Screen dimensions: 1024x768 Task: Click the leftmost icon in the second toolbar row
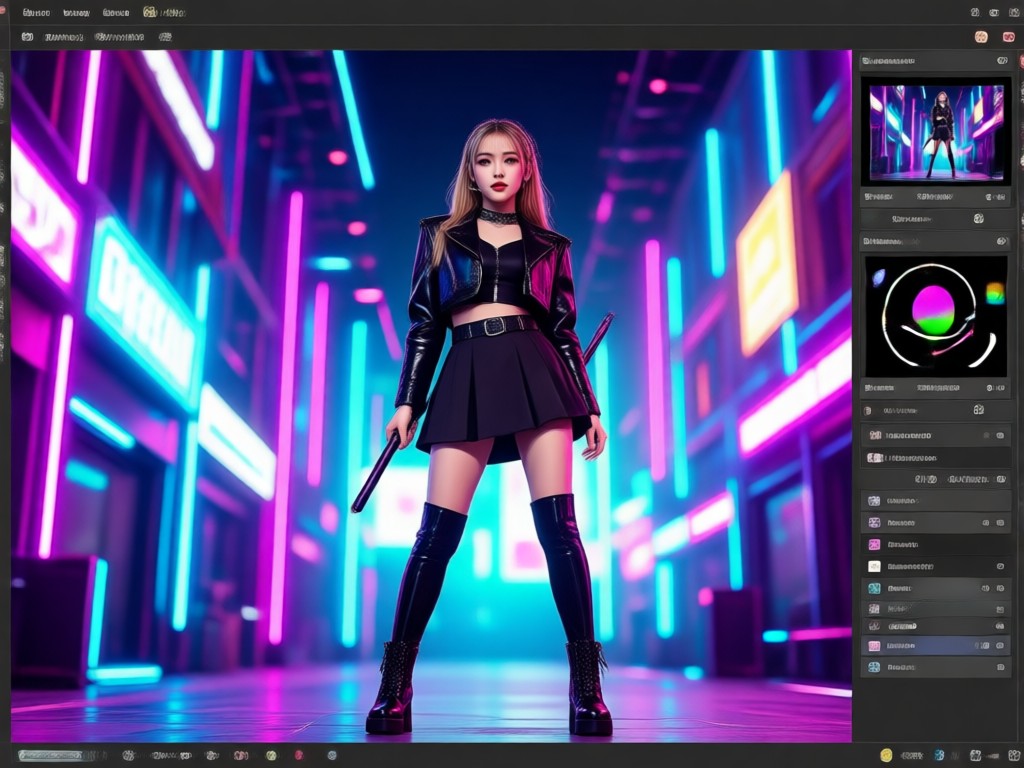27,37
